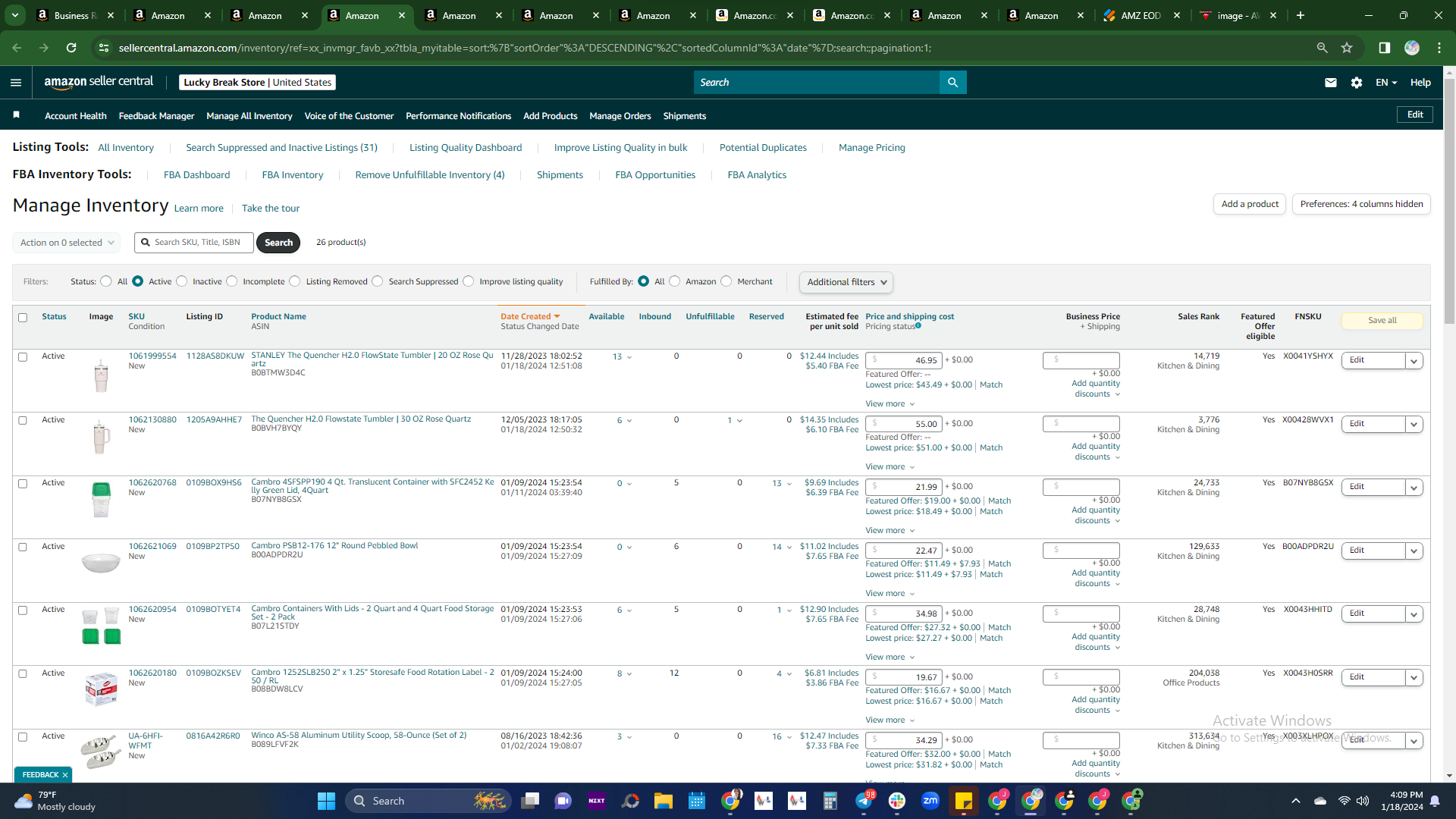Open the Chrome three-dot menu

pyautogui.click(x=1439, y=48)
